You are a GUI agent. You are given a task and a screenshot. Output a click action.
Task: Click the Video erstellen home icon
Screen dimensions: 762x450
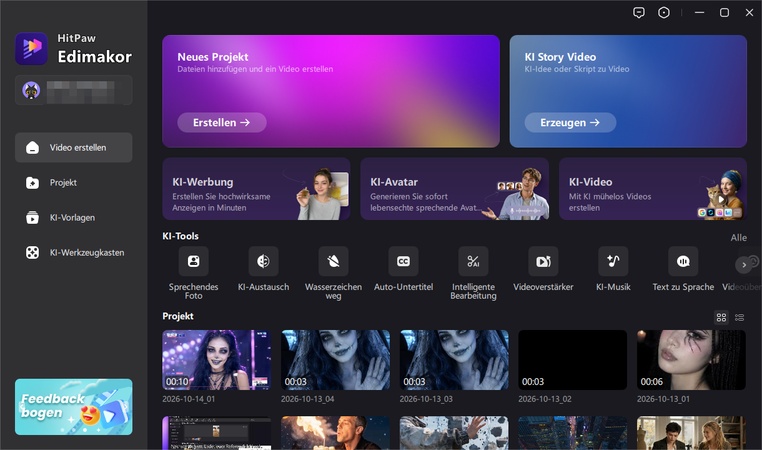tap(32, 148)
